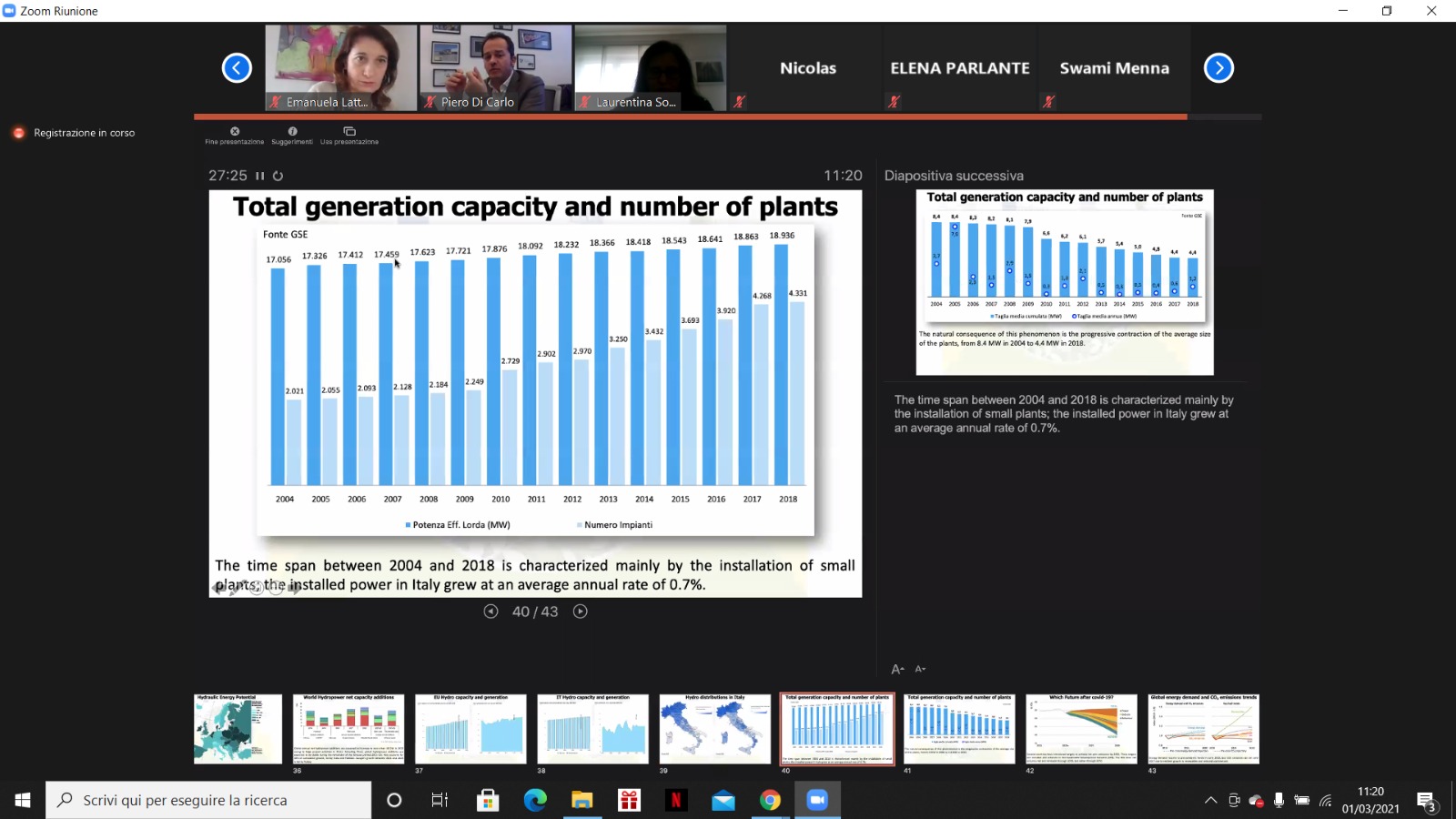Open Google Chrome from the taskbar
Image resolution: width=1456 pixels, height=819 pixels.
tap(771, 800)
